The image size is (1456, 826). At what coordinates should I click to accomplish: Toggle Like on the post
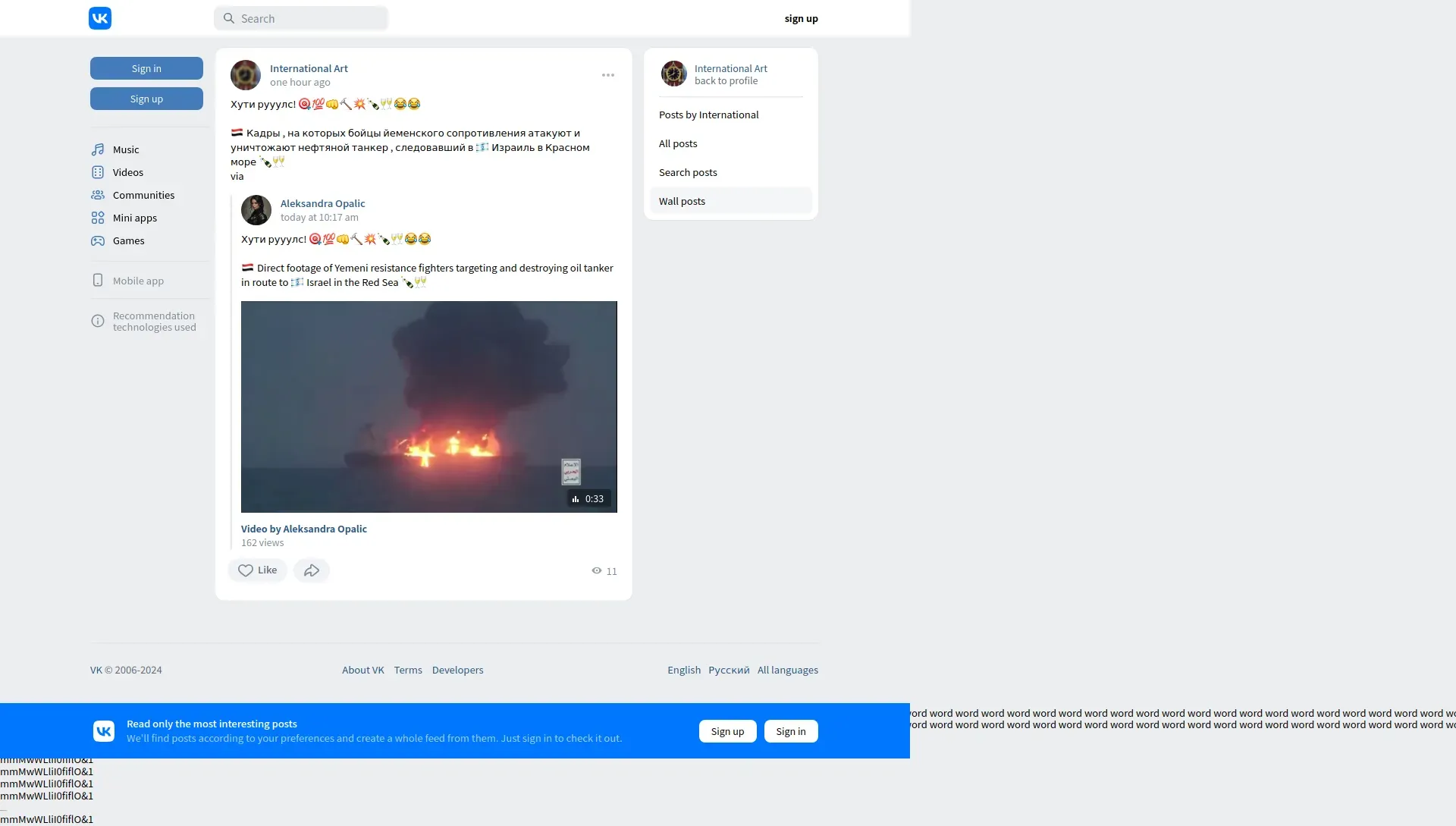coord(257,570)
